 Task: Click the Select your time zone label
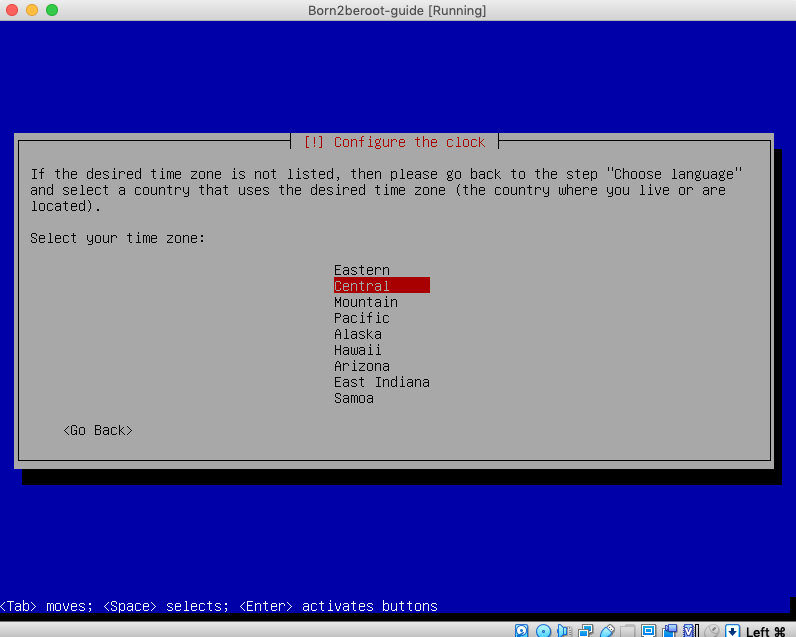117,238
